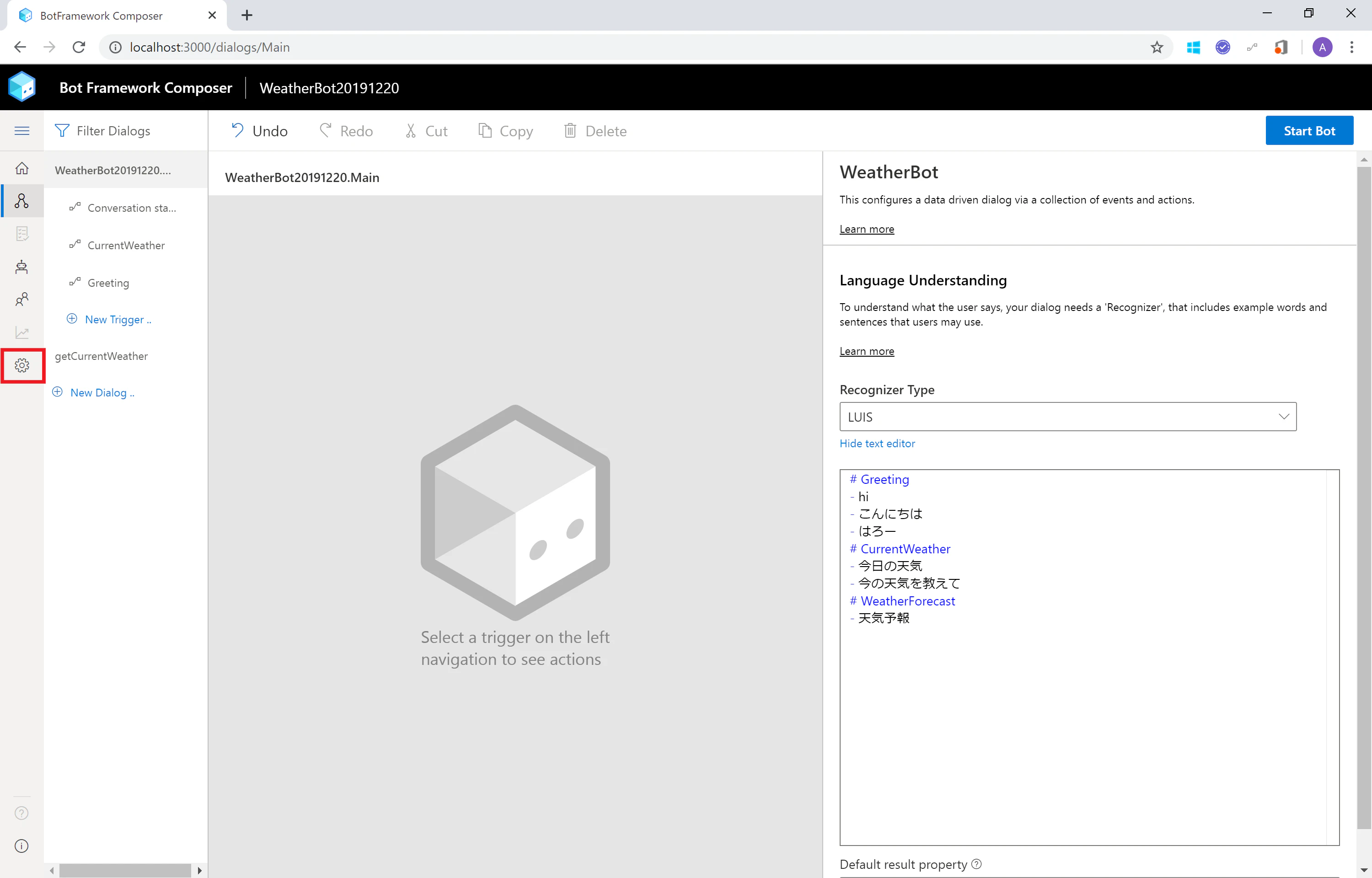Toggle Hide text editor link
The height and width of the screenshot is (878, 1372).
[x=877, y=443]
